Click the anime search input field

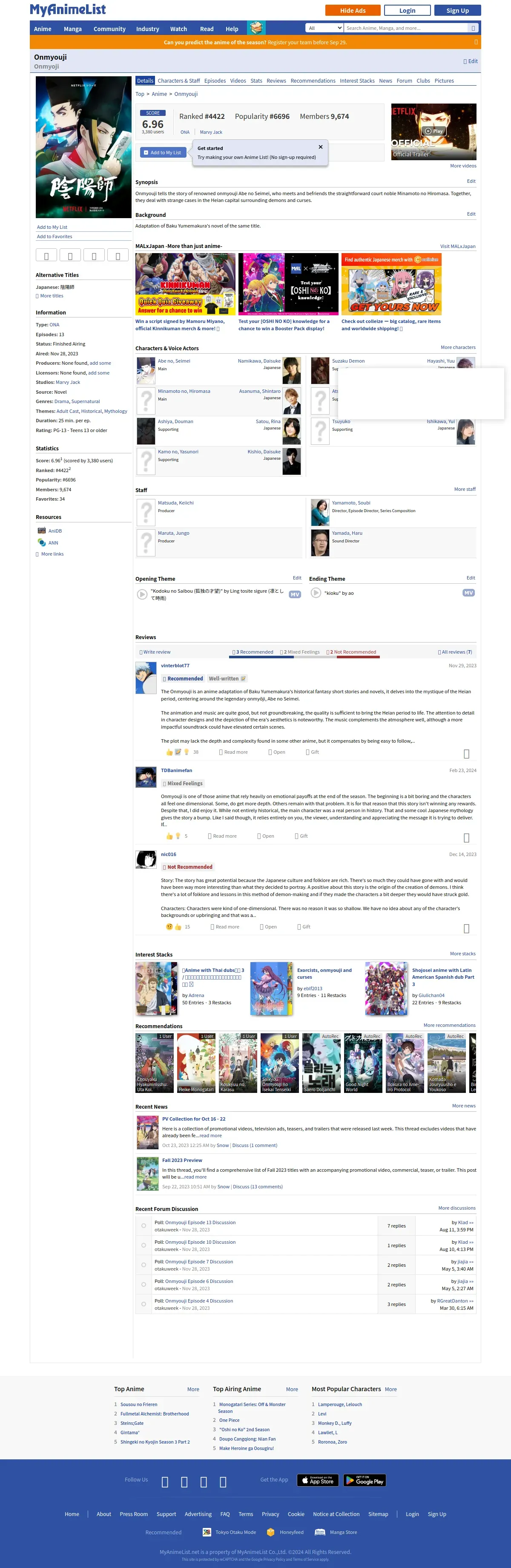406,28
